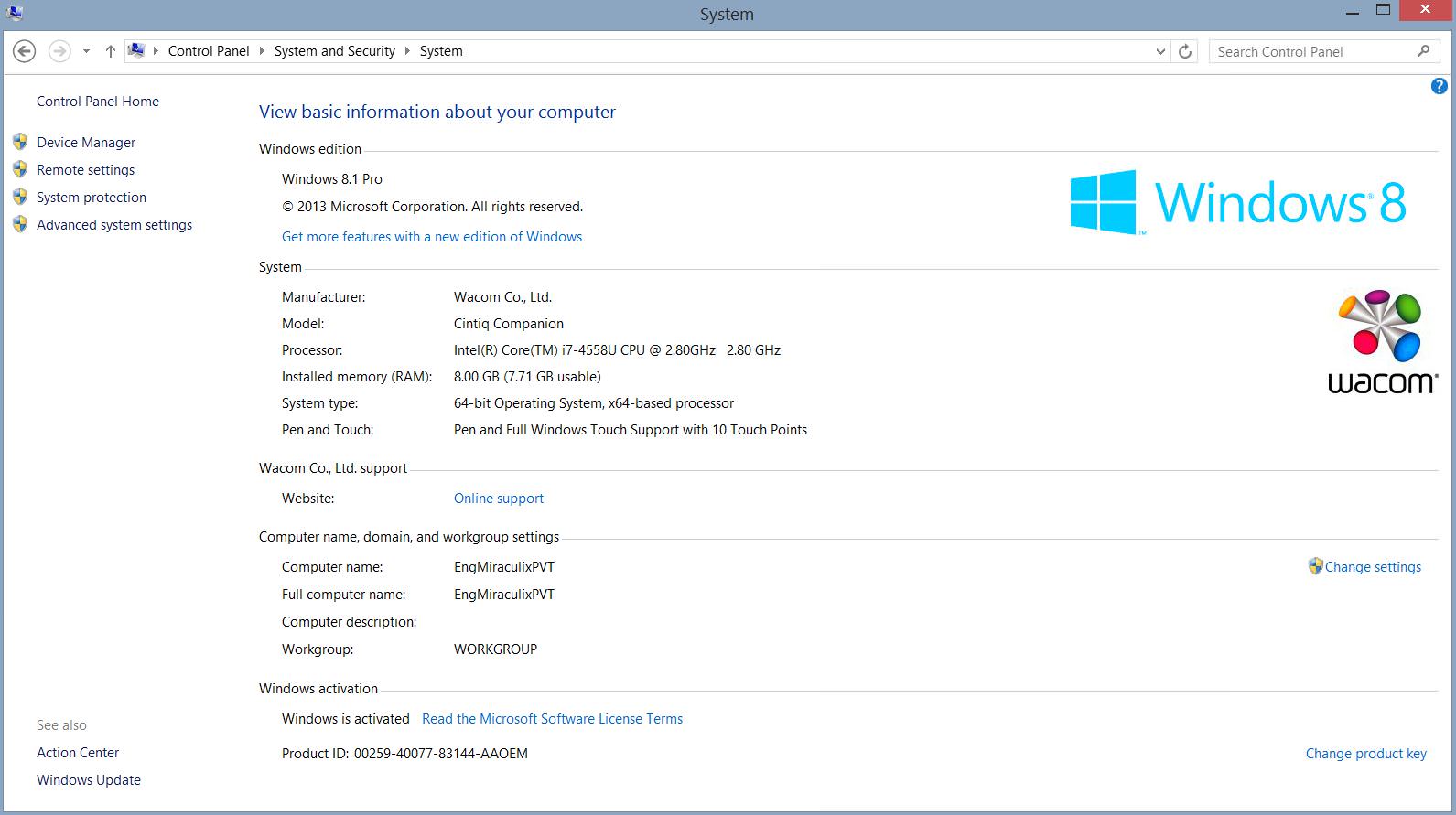1456x815 pixels.
Task: Open Action Center
Action: click(78, 753)
